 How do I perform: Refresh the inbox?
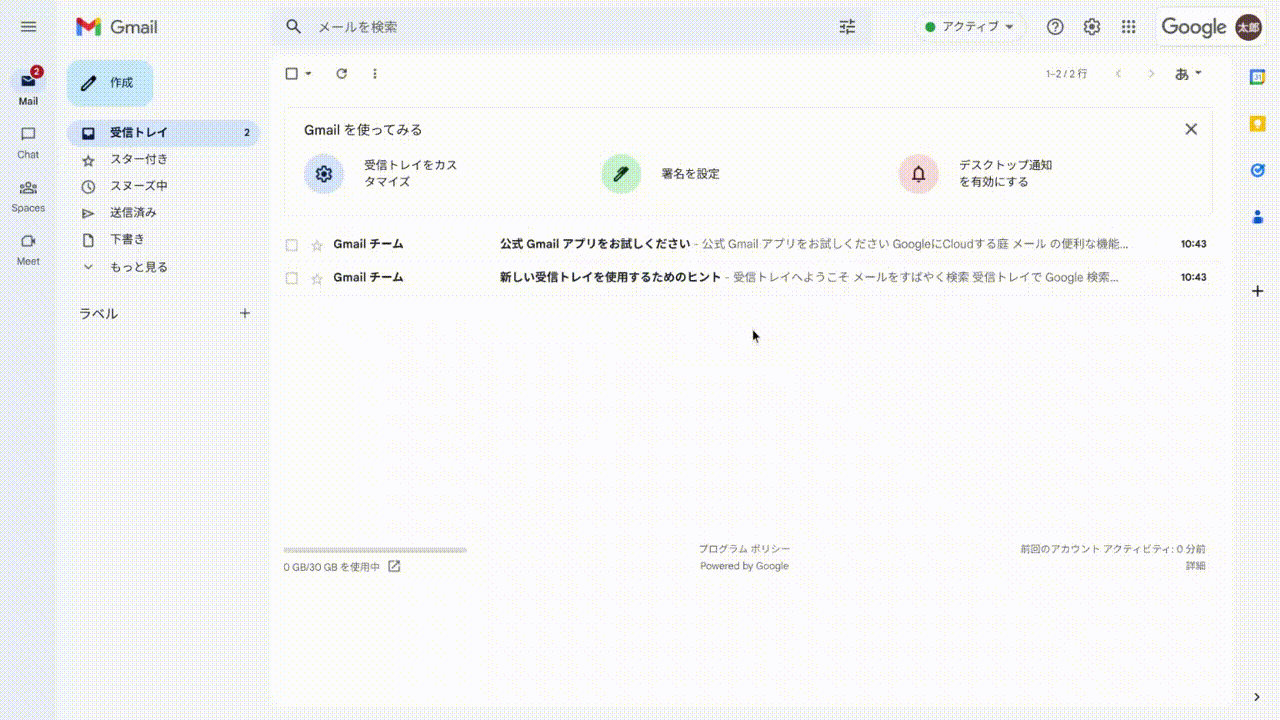pos(341,73)
